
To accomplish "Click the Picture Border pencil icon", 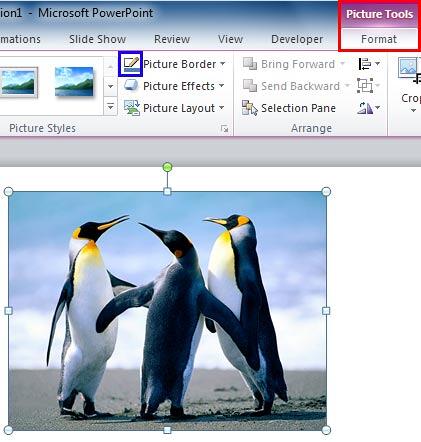I will point(131,64).
